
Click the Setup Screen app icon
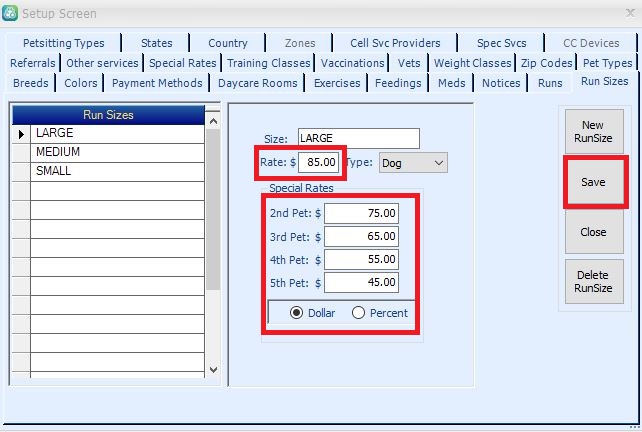point(11,13)
